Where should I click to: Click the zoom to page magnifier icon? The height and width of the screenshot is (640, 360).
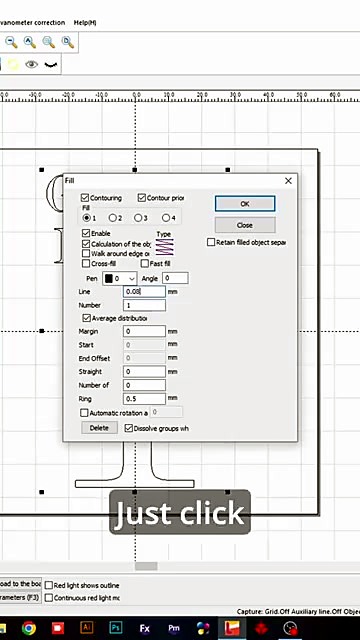coord(67,42)
